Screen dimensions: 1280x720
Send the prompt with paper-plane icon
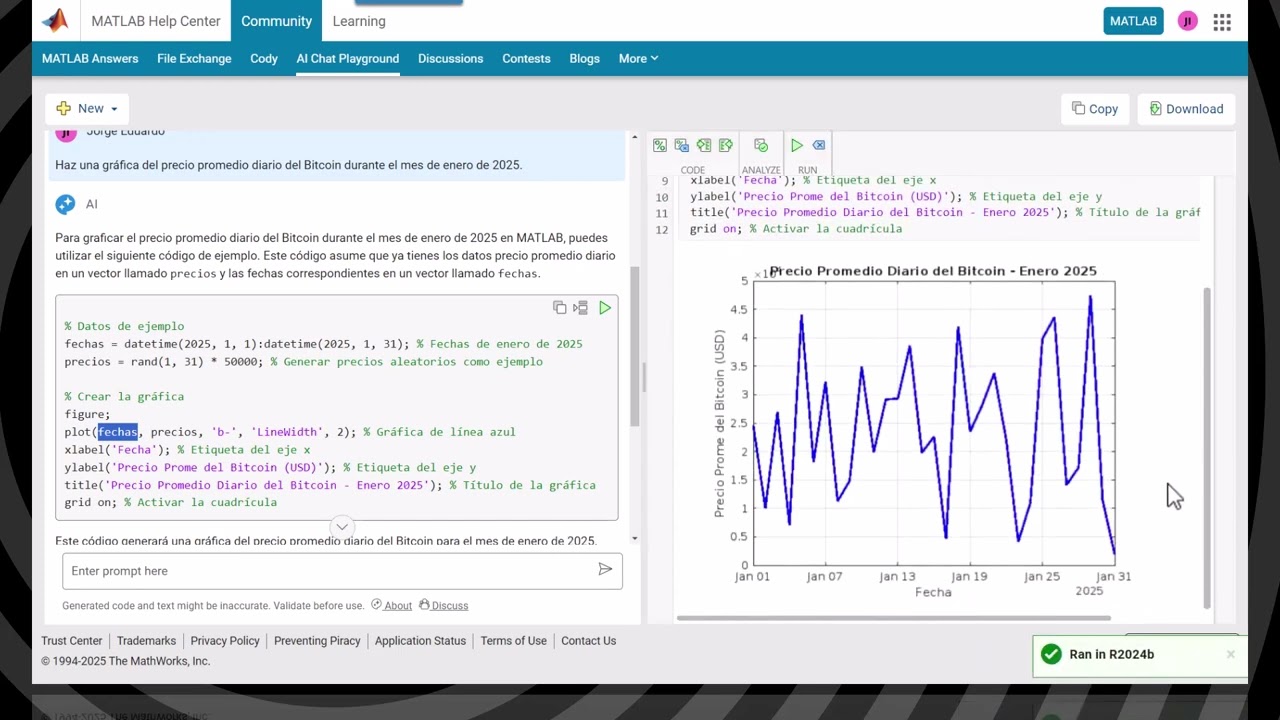point(605,569)
